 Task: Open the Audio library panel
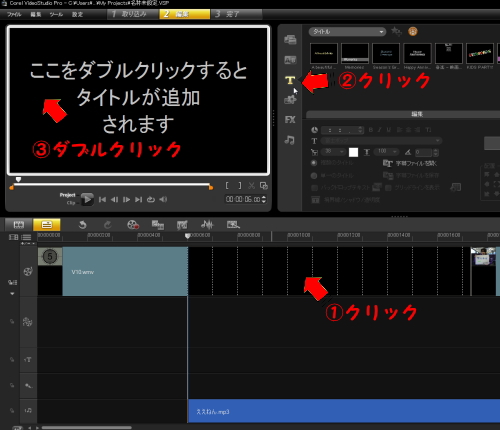(x=289, y=140)
